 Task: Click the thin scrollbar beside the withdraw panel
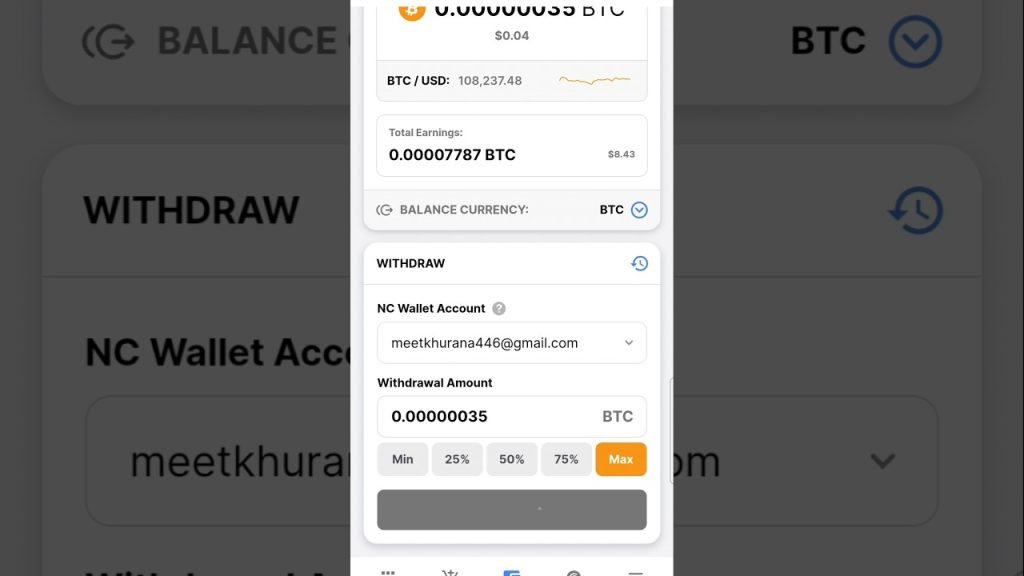point(671,430)
